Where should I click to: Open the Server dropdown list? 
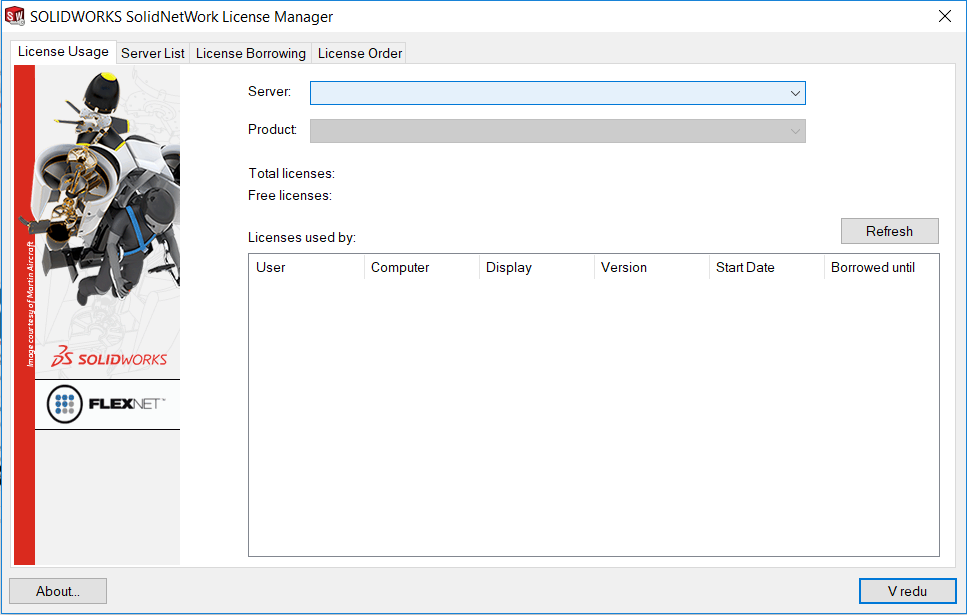point(557,93)
